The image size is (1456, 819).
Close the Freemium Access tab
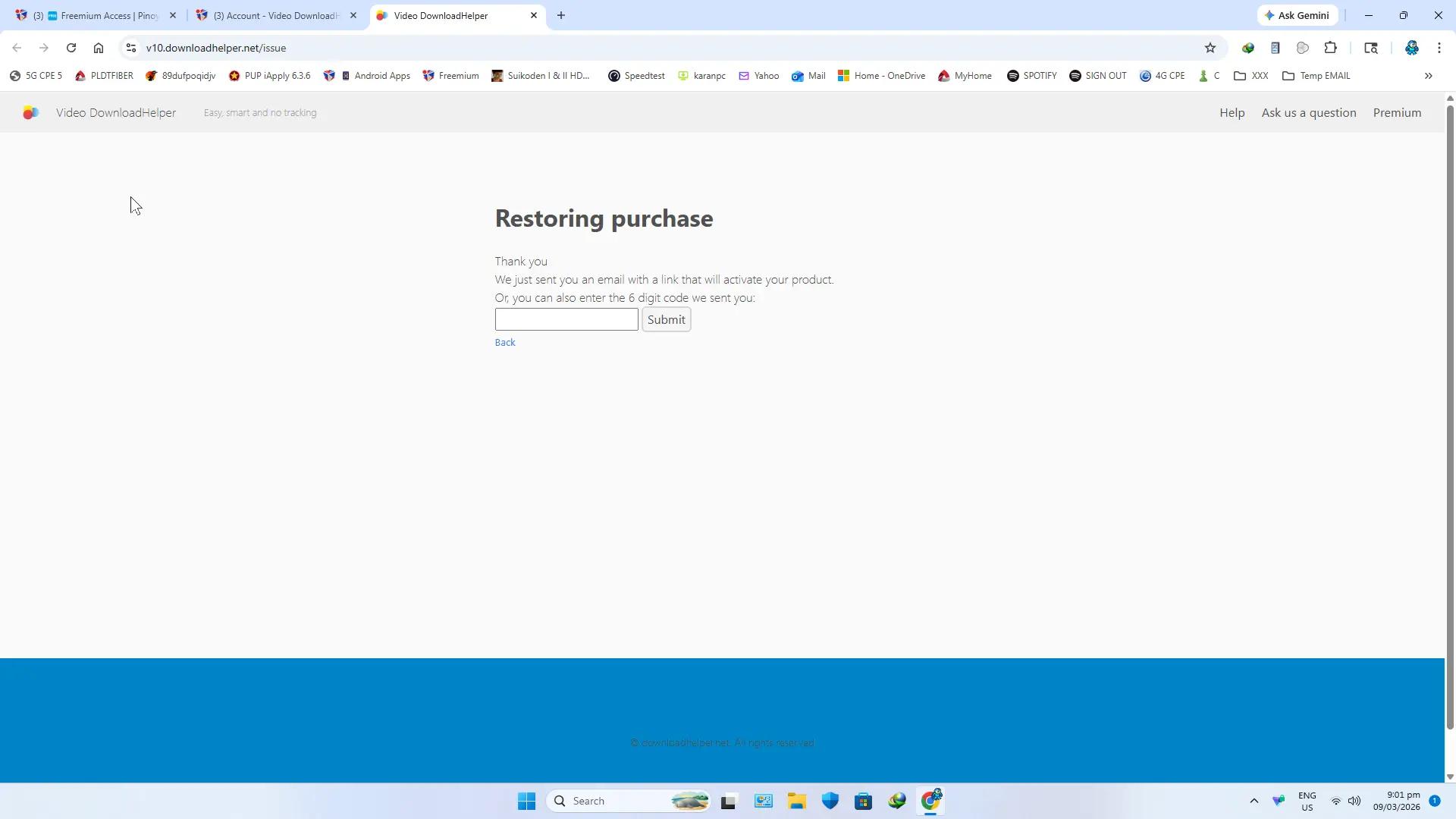coord(173,15)
